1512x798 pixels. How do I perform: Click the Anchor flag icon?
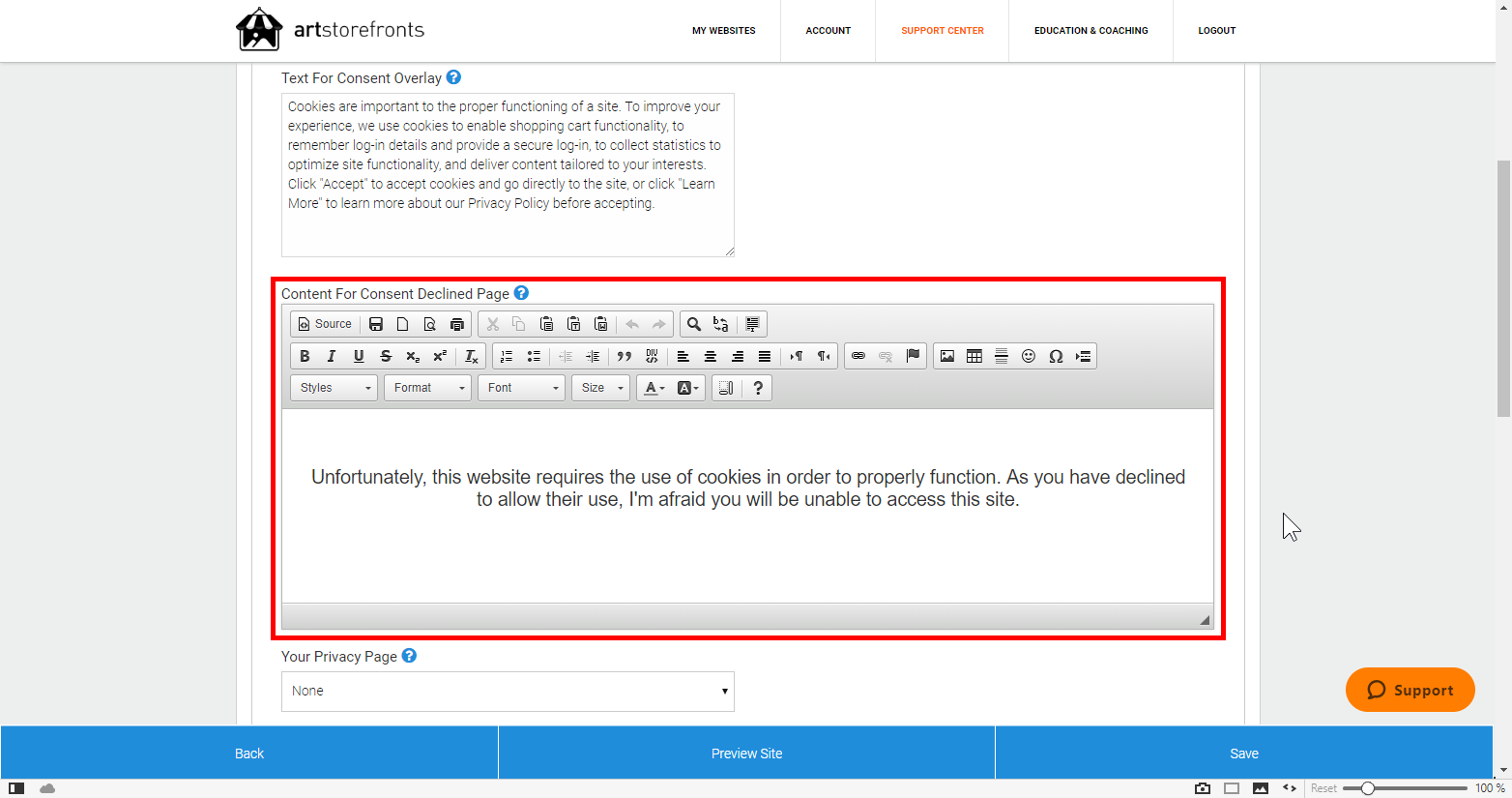(913, 356)
